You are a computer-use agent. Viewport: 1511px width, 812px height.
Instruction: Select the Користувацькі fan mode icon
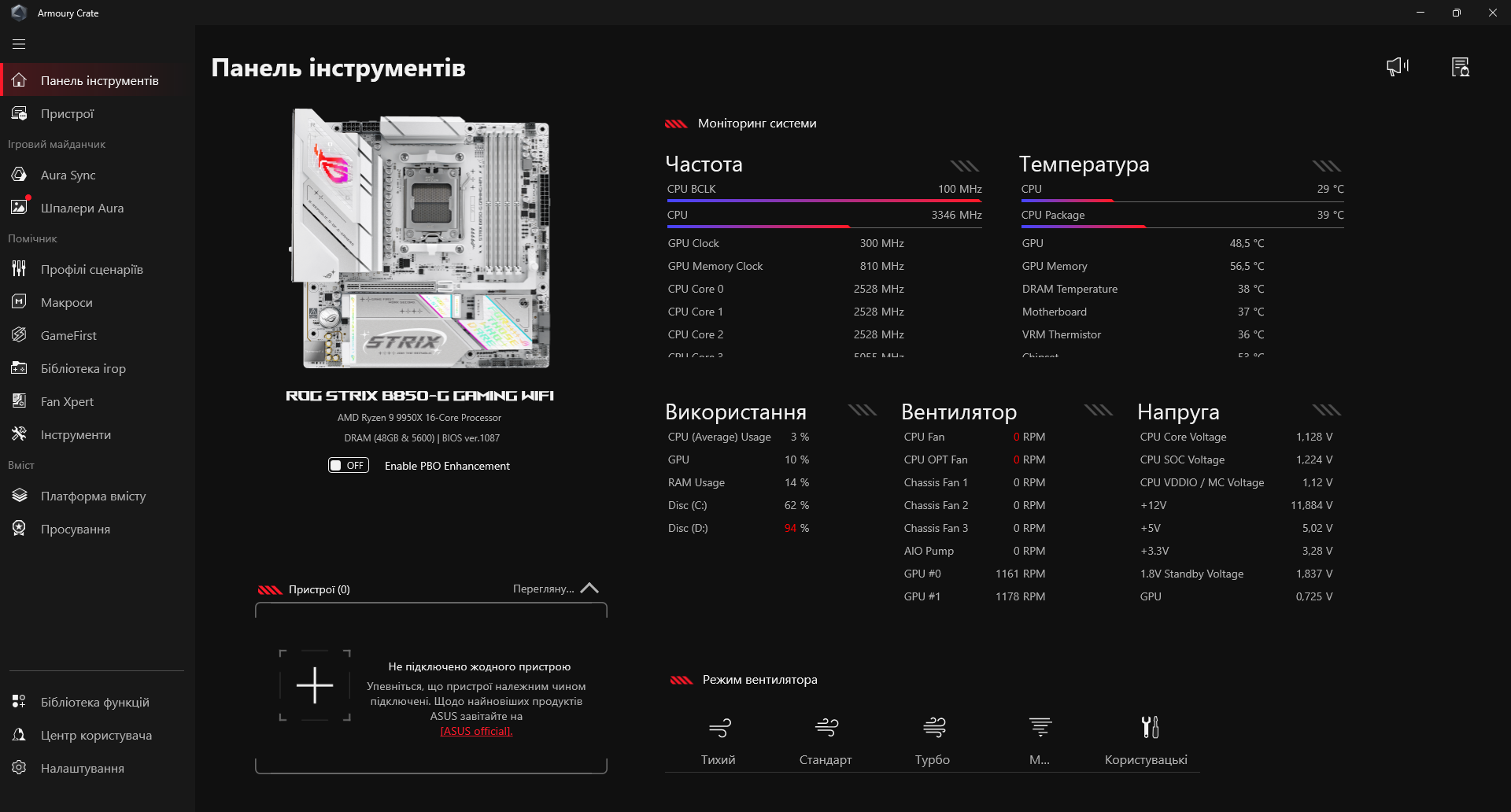coord(1150,727)
